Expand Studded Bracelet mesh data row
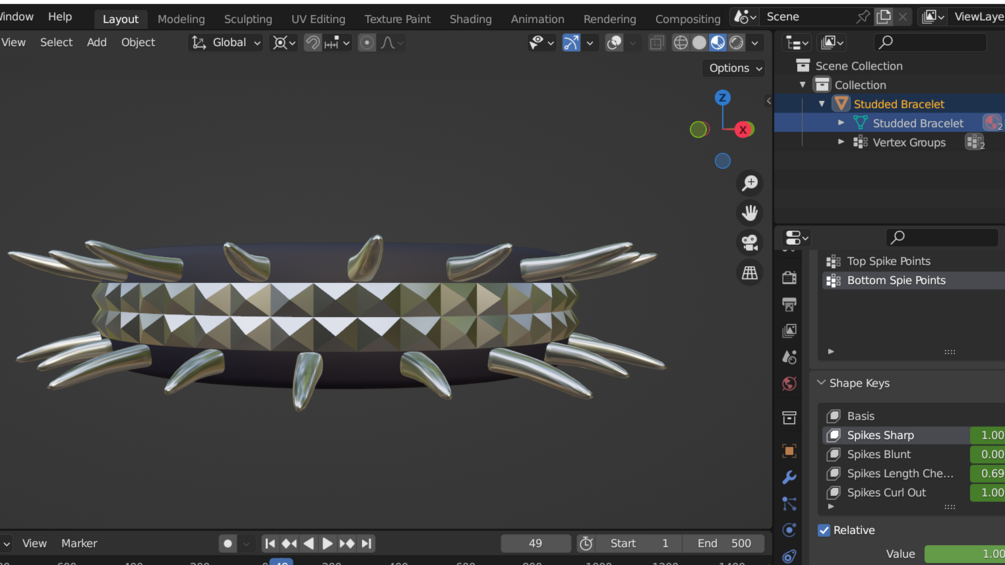This screenshot has height=565, width=1005. point(841,123)
